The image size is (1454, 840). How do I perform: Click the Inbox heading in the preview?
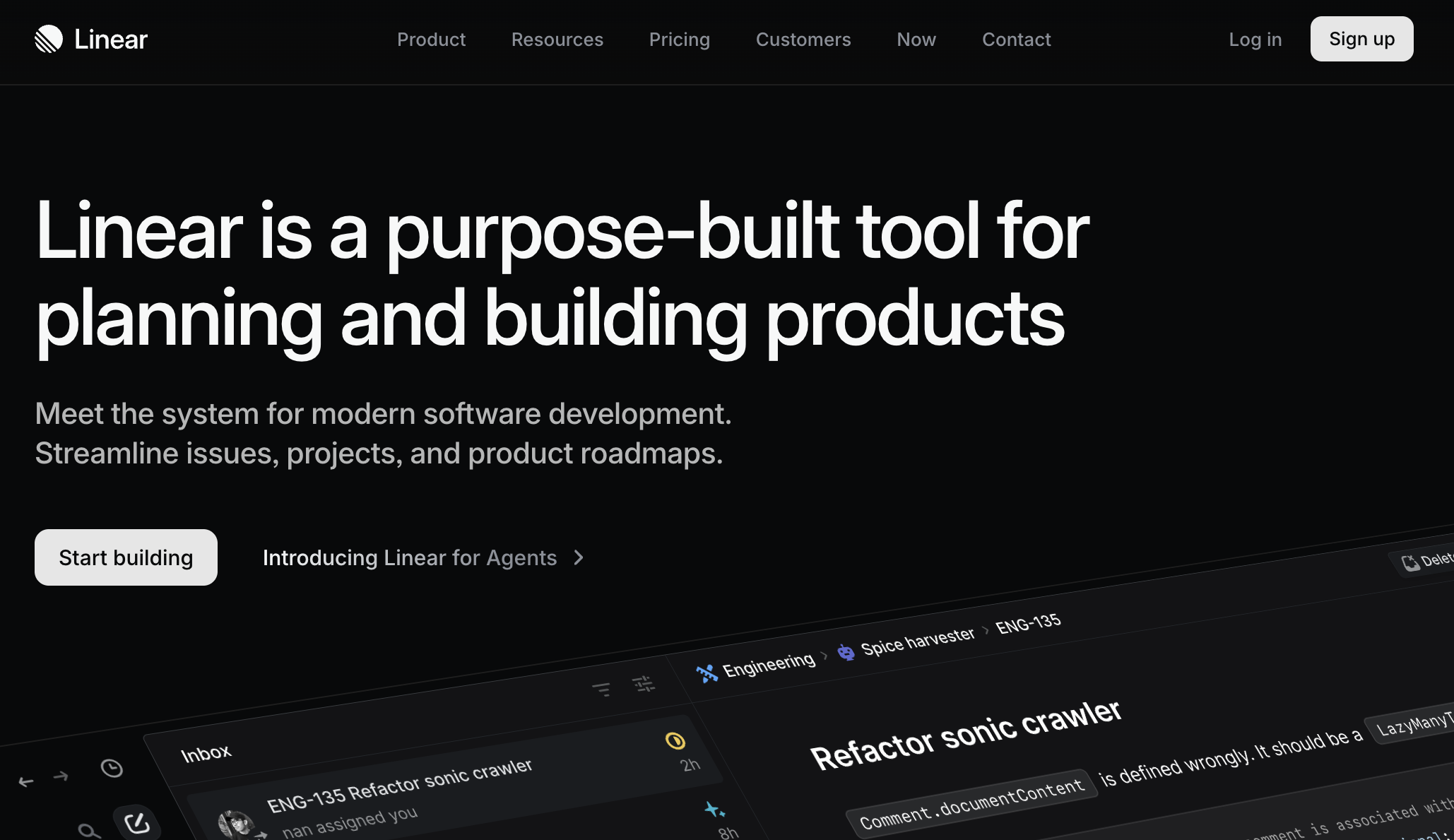(206, 754)
